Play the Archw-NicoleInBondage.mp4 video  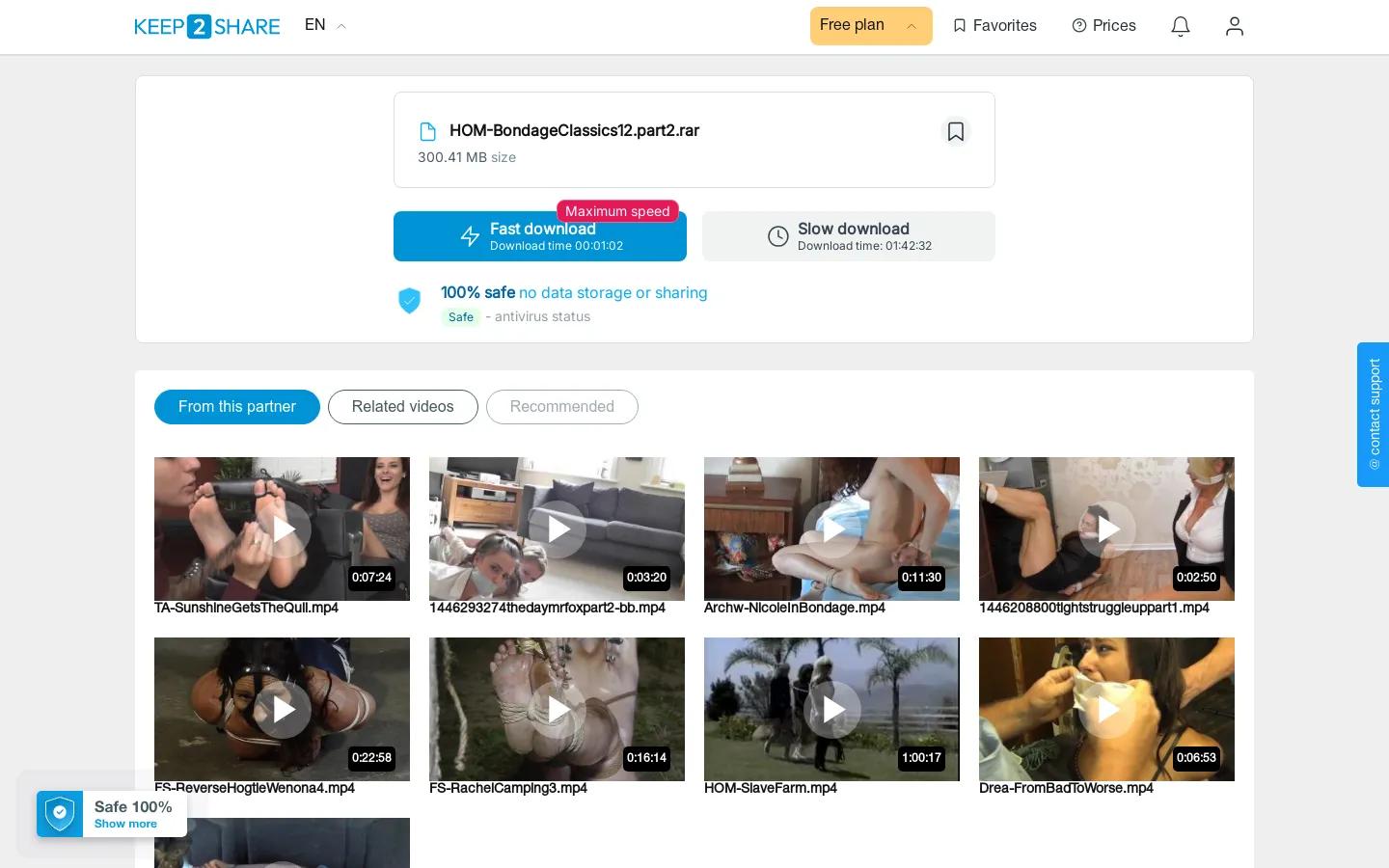pos(832,529)
